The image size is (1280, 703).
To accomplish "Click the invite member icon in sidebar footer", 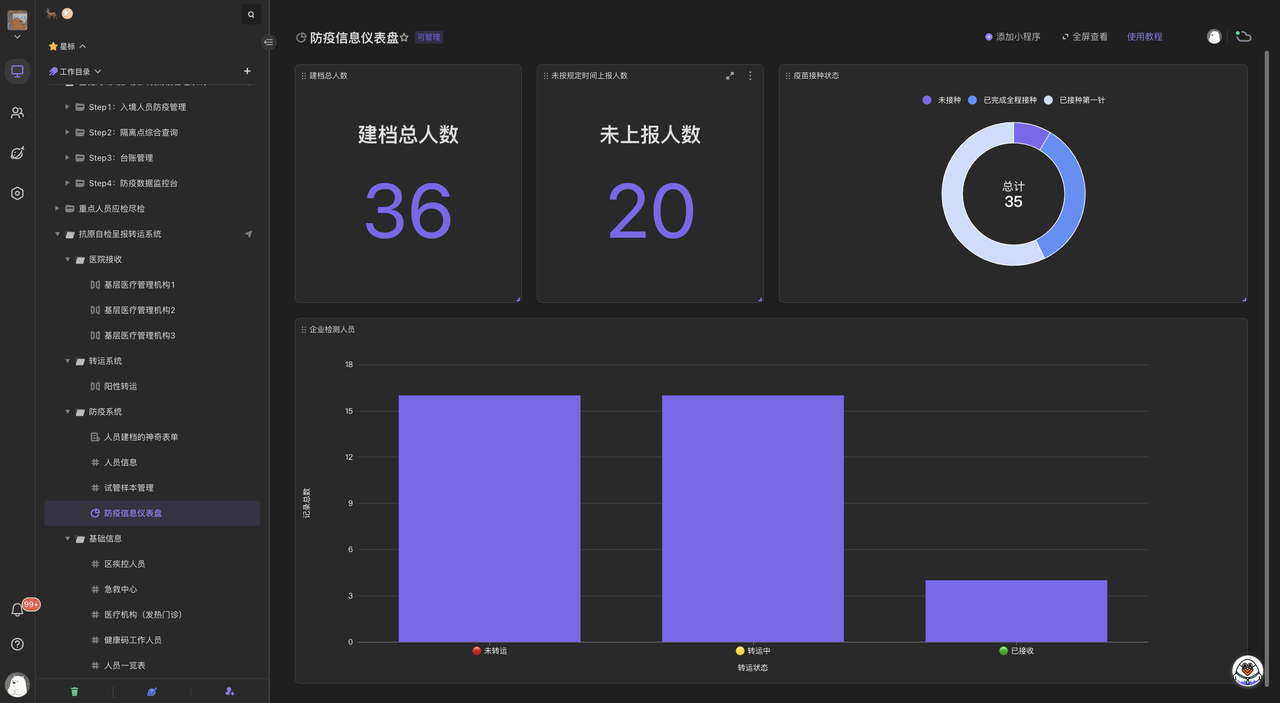I will tap(230, 691).
